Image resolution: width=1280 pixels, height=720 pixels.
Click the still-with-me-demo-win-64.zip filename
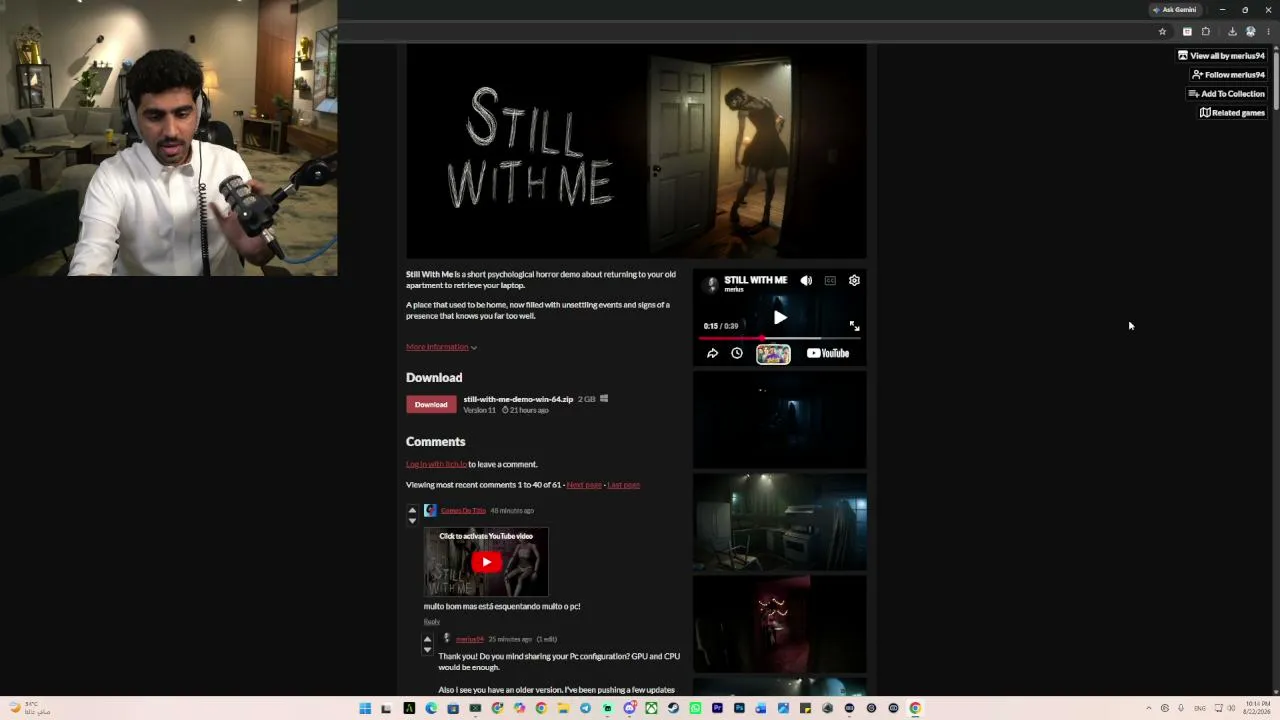click(518, 399)
